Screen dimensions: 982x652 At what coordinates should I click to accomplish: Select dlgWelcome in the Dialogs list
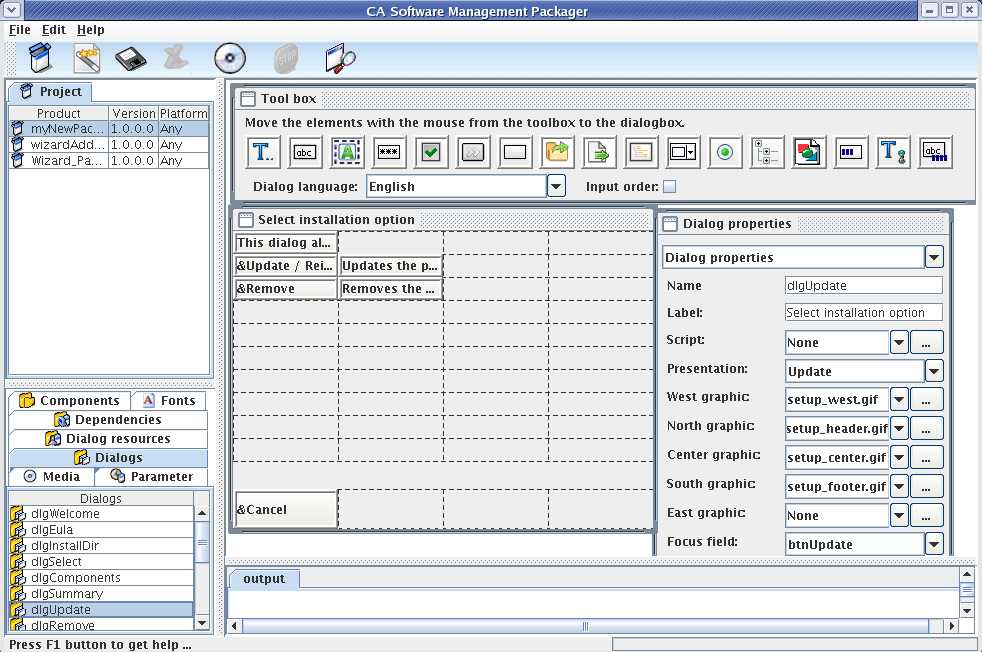65,514
